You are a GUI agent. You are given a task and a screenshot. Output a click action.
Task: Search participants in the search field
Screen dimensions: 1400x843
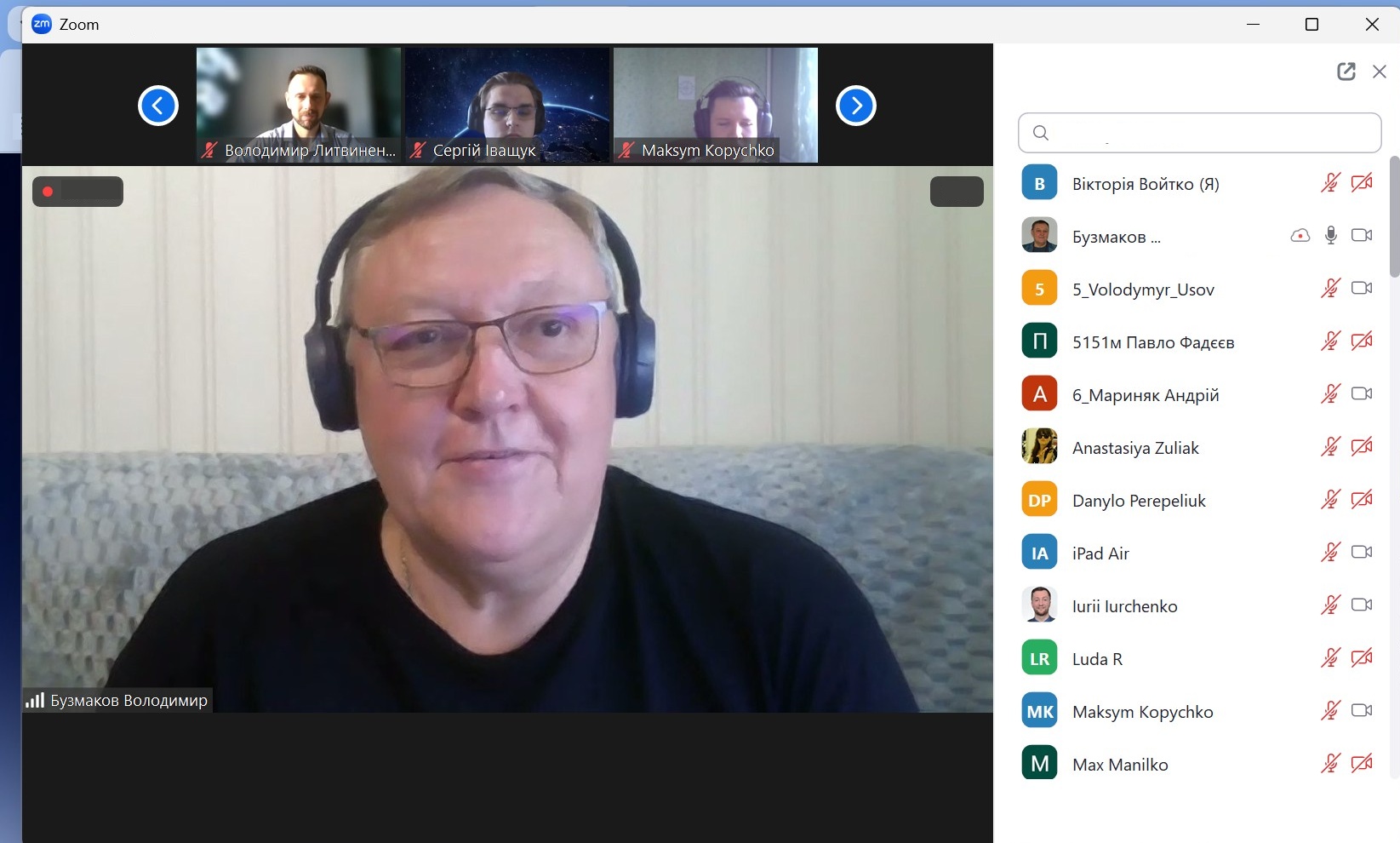click(x=1199, y=133)
